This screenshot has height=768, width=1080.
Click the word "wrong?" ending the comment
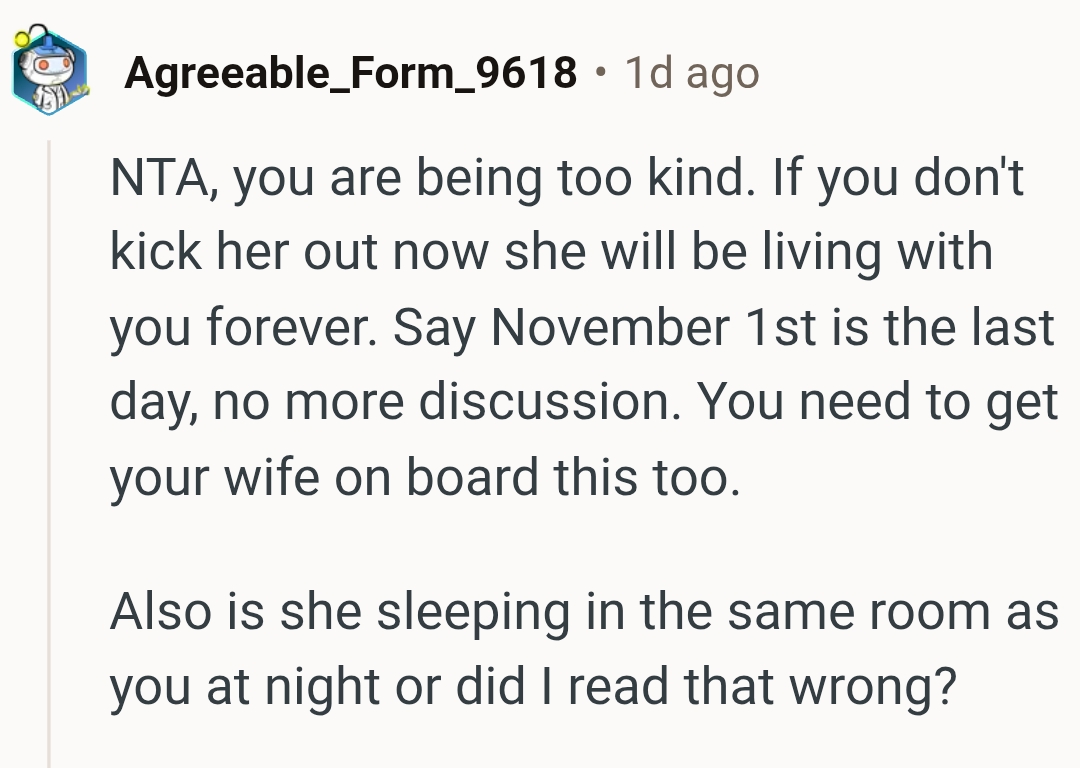click(x=870, y=686)
